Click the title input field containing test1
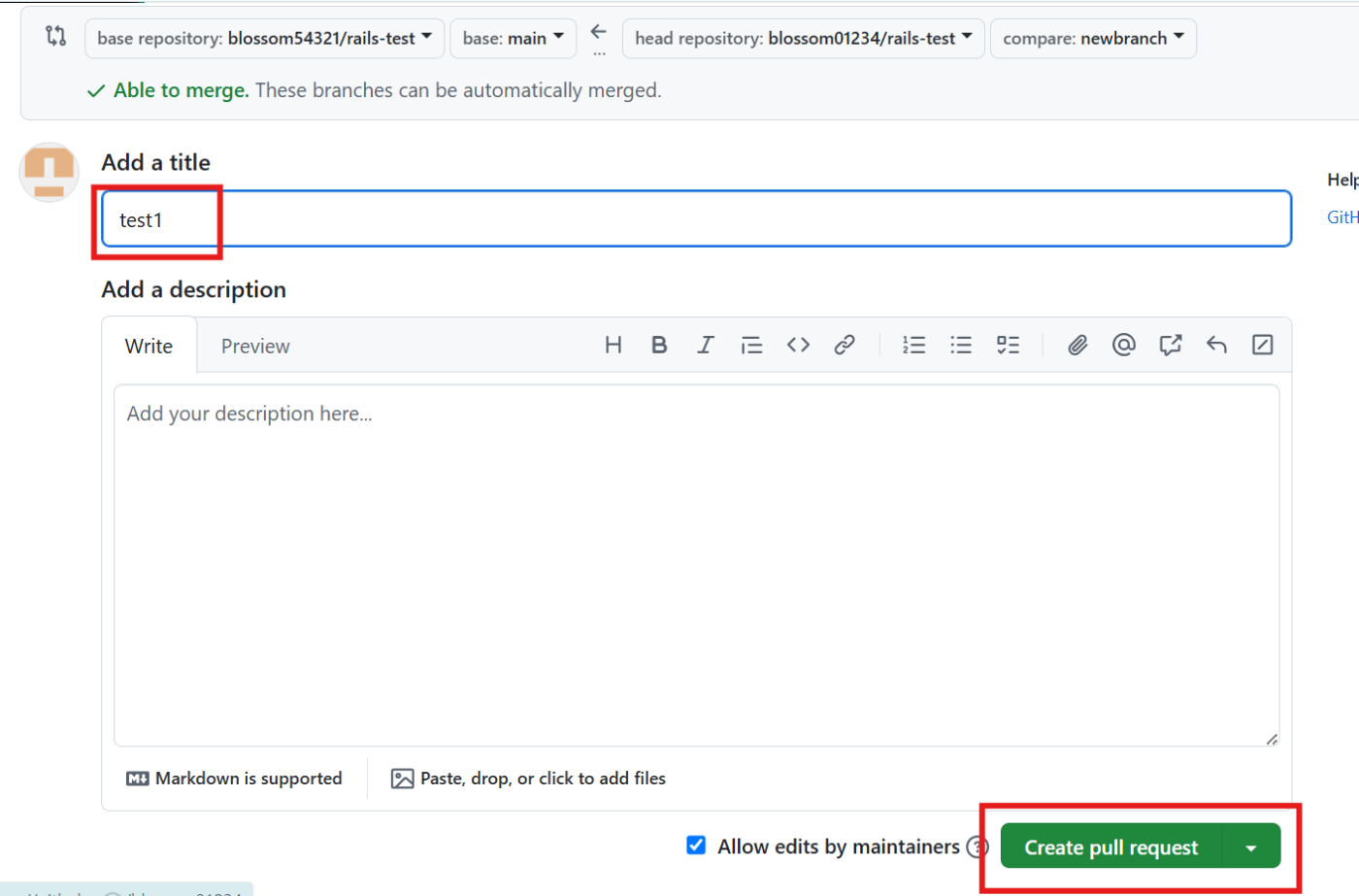The width and height of the screenshot is (1359, 896). pyautogui.click(x=696, y=219)
